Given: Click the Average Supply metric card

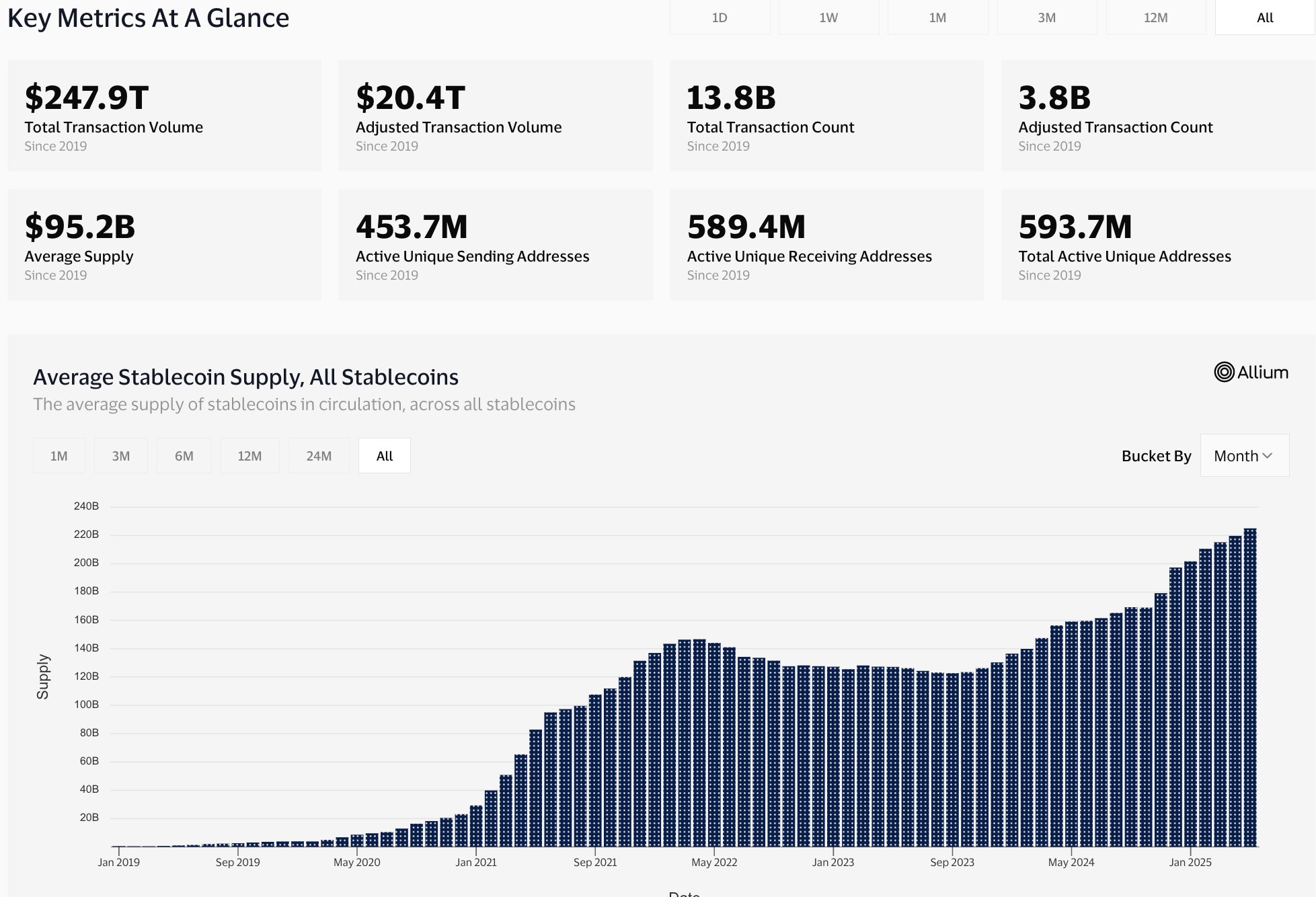Looking at the screenshot, I should coord(164,245).
